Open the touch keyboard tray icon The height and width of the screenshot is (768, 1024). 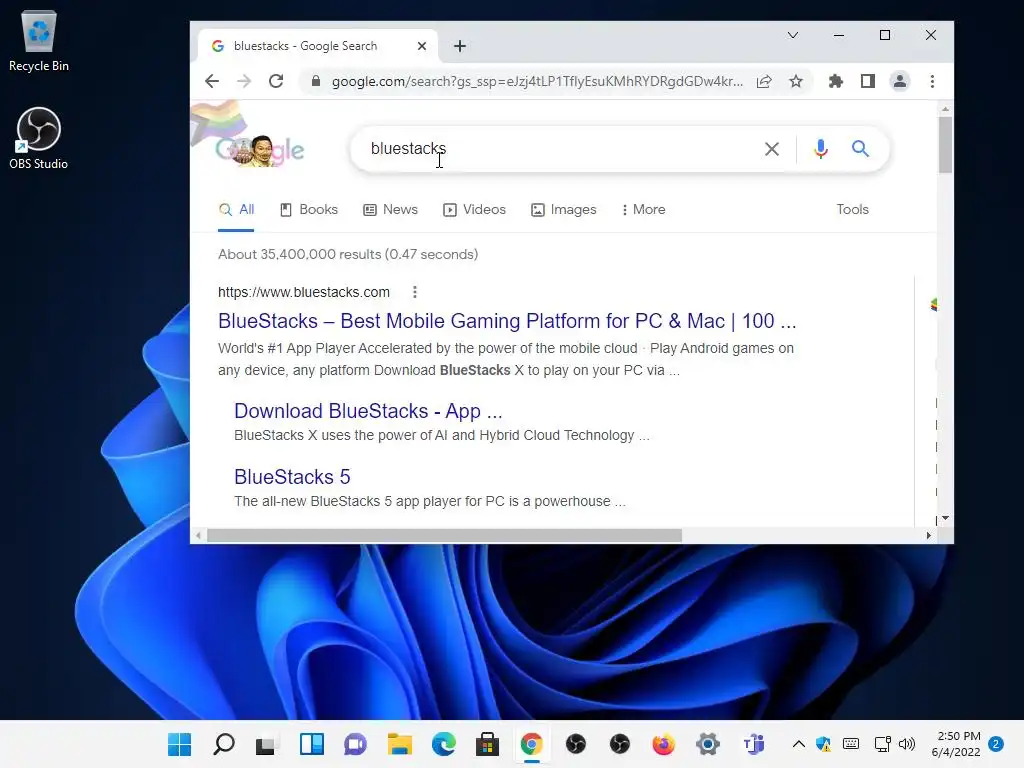point(851,744)
